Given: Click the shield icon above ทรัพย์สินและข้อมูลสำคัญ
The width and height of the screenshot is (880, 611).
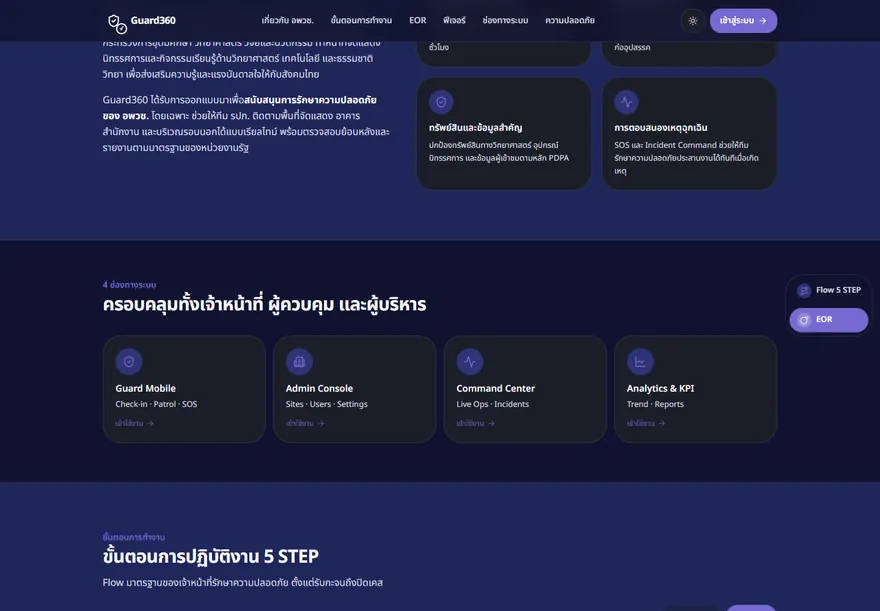Looking at the screenshot, I should click(441, 102).
